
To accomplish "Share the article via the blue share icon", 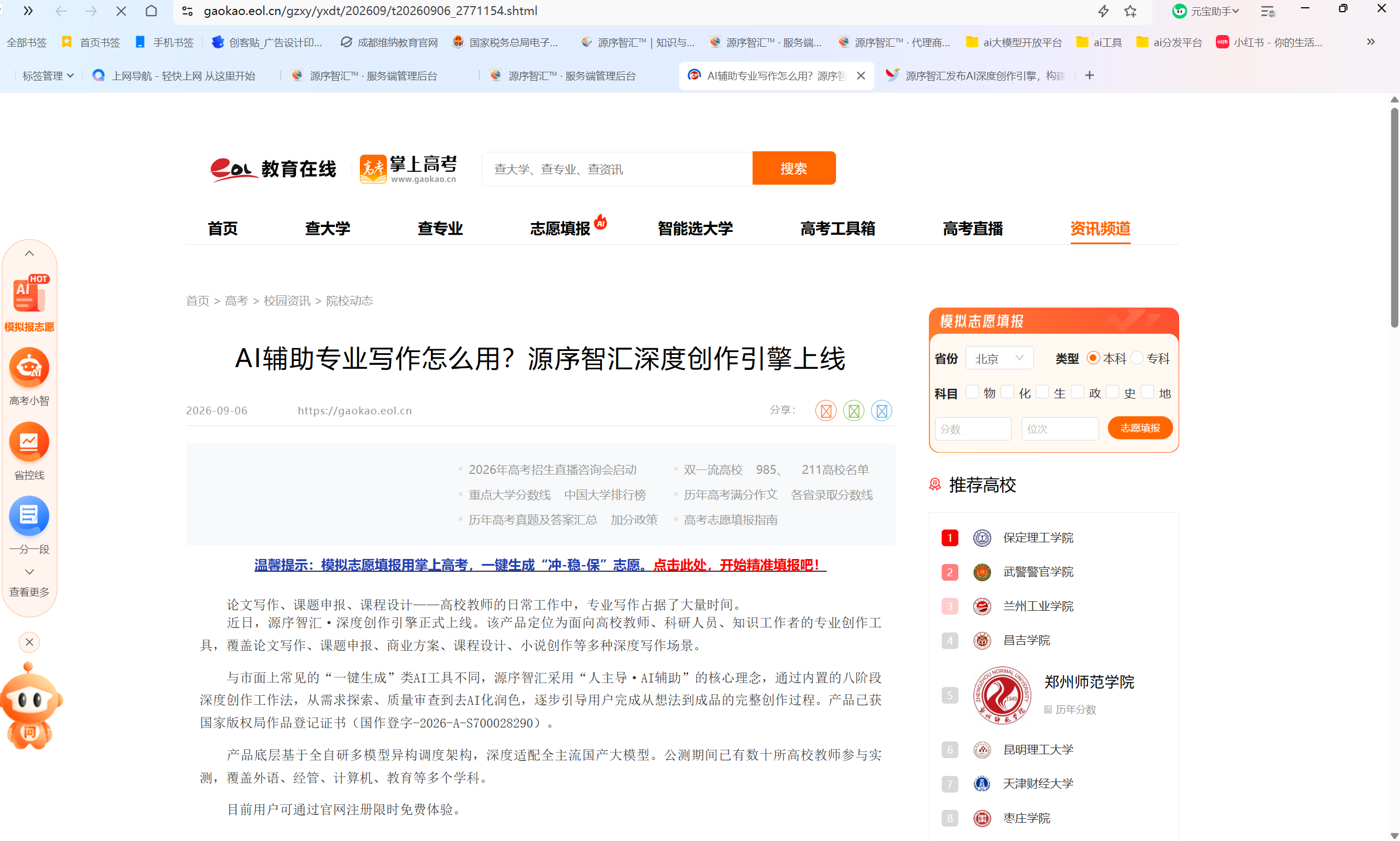I will coord(882,411).
